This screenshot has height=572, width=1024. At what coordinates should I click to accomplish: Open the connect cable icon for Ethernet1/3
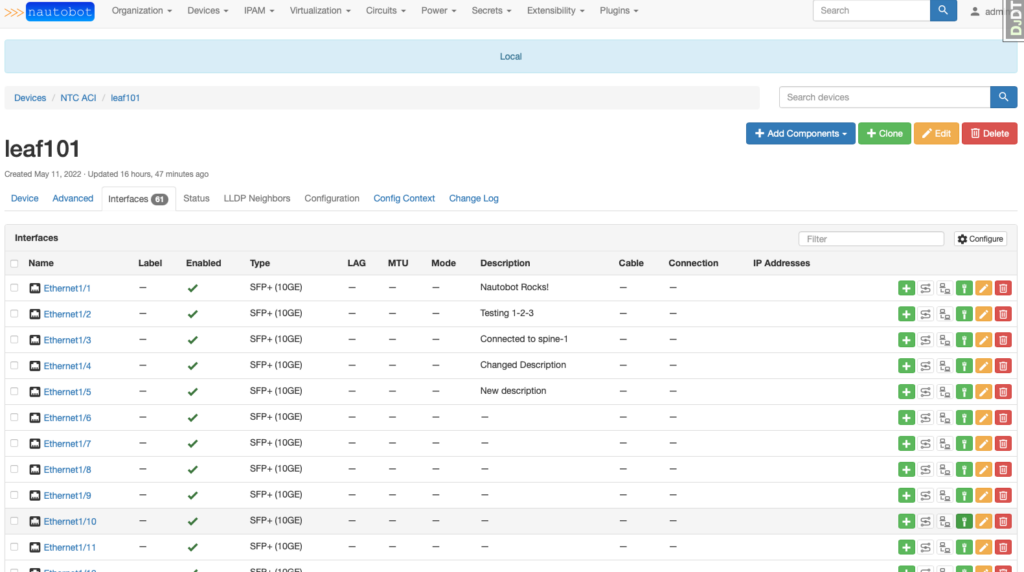click(945, 340)
